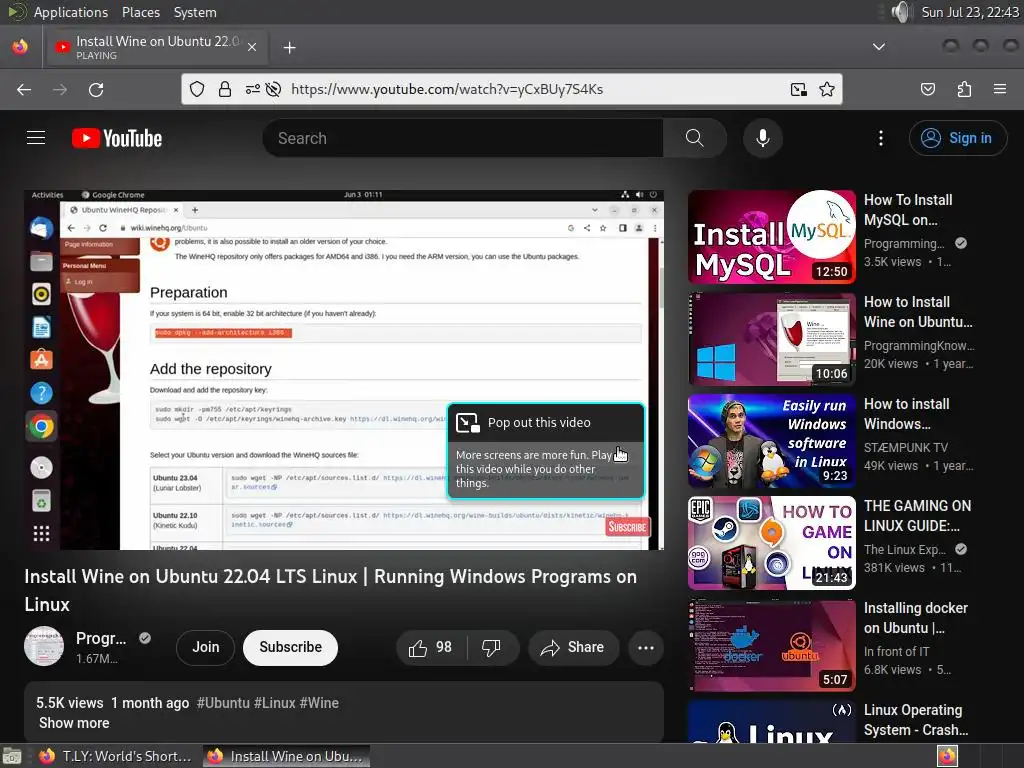Open the Places menu

point(140,12)
